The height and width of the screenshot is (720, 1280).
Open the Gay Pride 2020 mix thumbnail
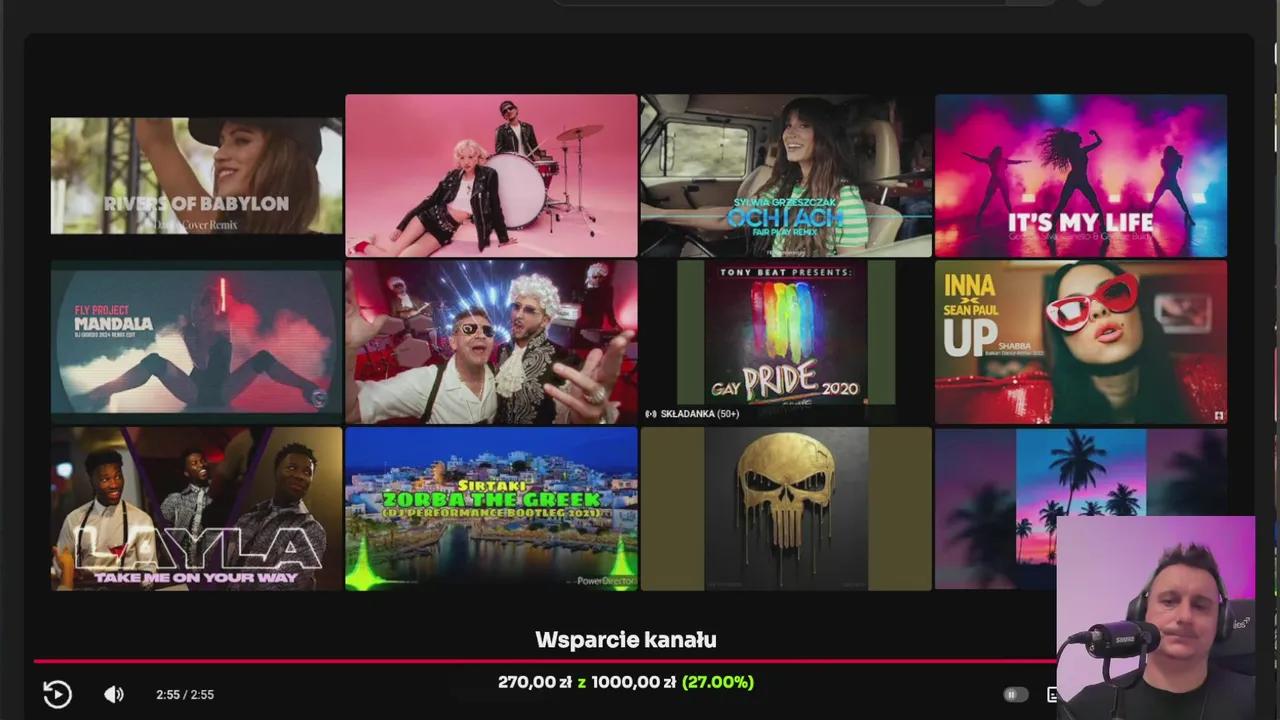click(x=786, y=342)
